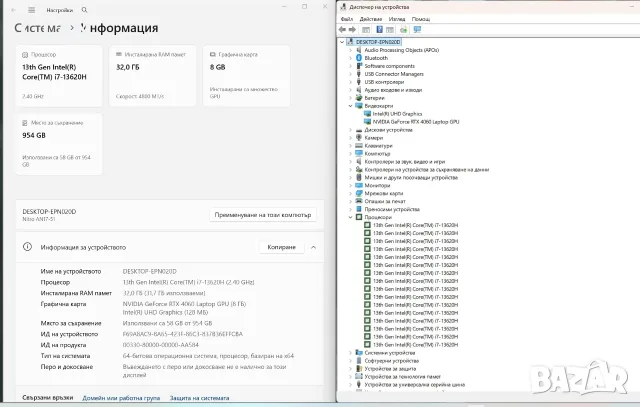Viewport: 640px width, 407px height.
Task: Open the Действие menu in Device Manager
Action: pyautogui.click(x=371, y=19)
